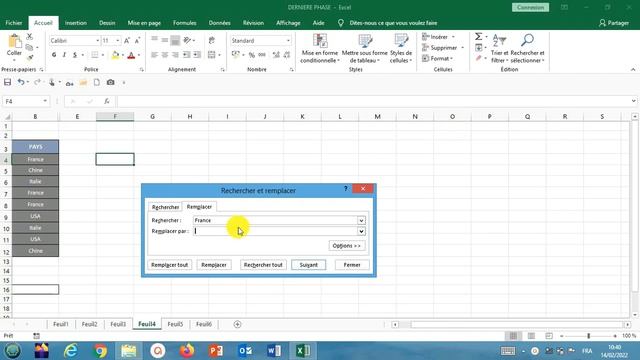This screenshot has width=640, height=360.
Task: Click Dites-nous ce que vous voulez faire
Action: [393, 23]
